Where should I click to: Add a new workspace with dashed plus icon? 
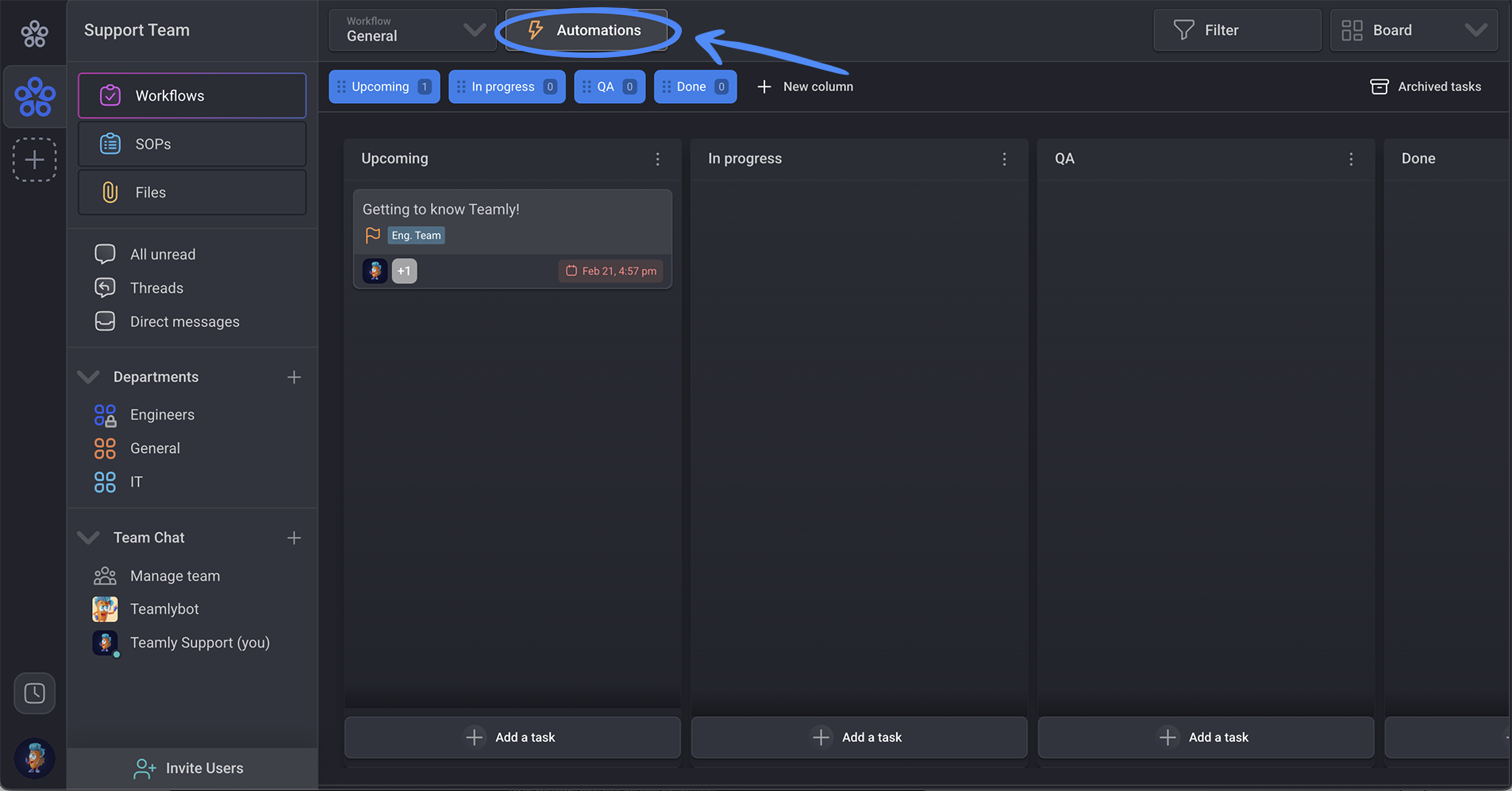pyautogui.click(x=34, y=159)
